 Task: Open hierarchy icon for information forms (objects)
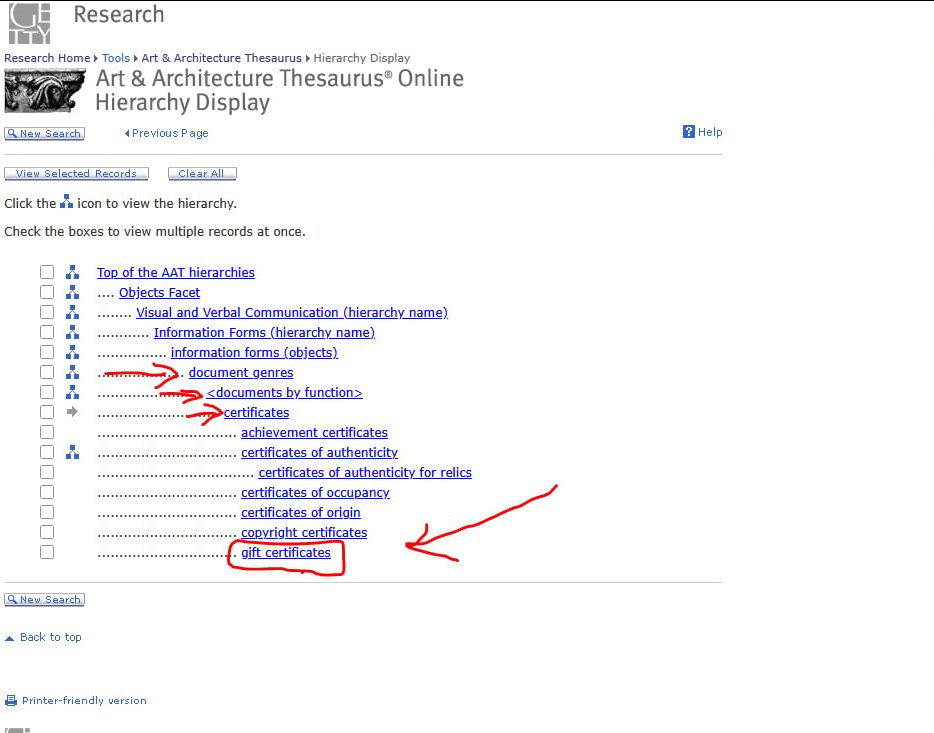pyautogui.click(x=72, y=352)
